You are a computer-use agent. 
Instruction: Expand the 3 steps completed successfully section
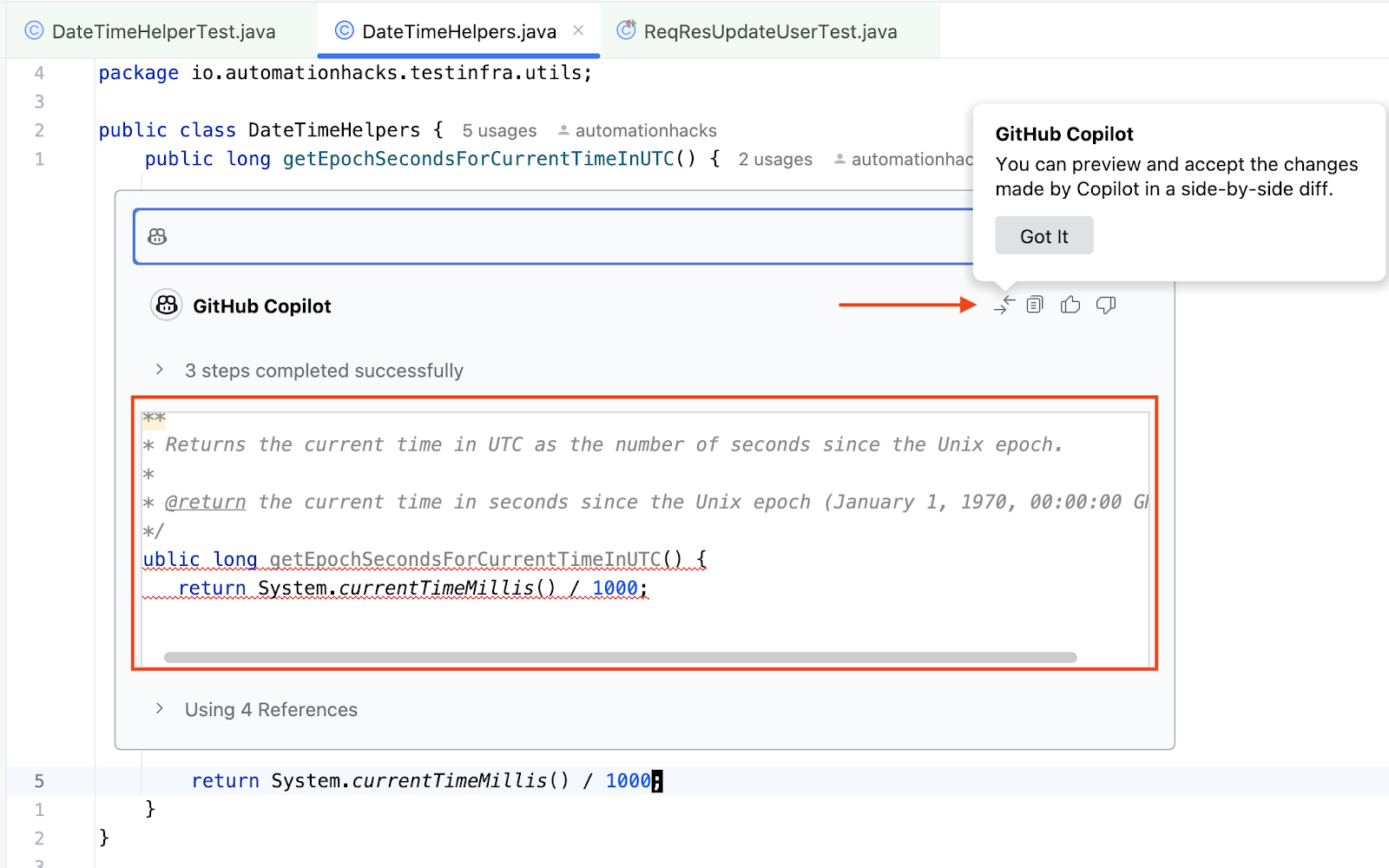(x=159, y=370)
